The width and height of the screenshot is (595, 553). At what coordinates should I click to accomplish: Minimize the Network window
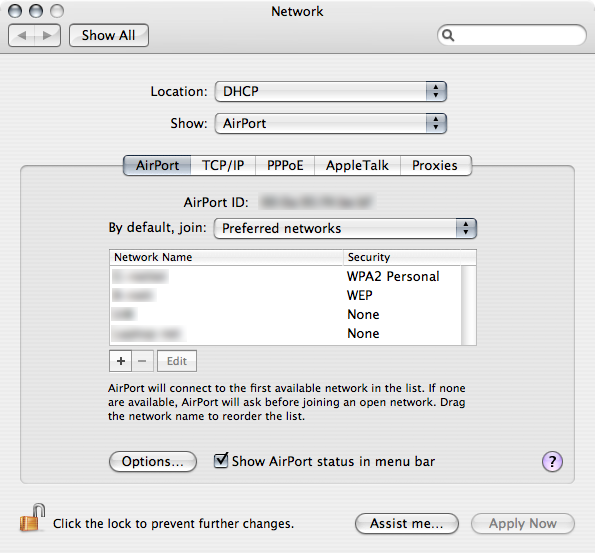tap(36, 11)
